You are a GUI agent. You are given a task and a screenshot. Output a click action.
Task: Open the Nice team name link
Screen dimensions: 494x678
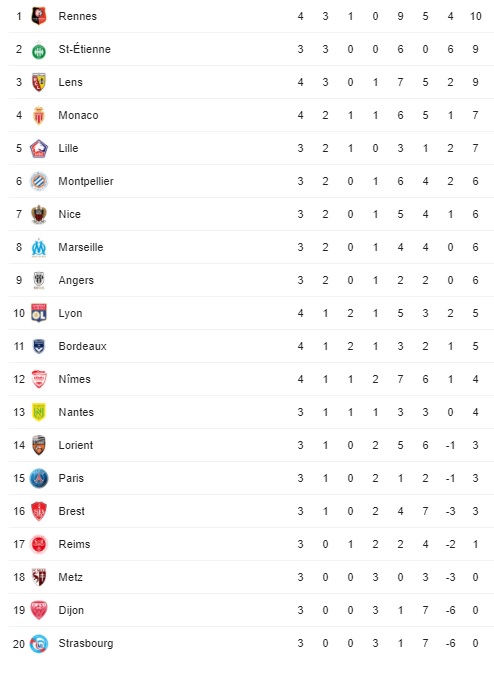coord(70,214)
